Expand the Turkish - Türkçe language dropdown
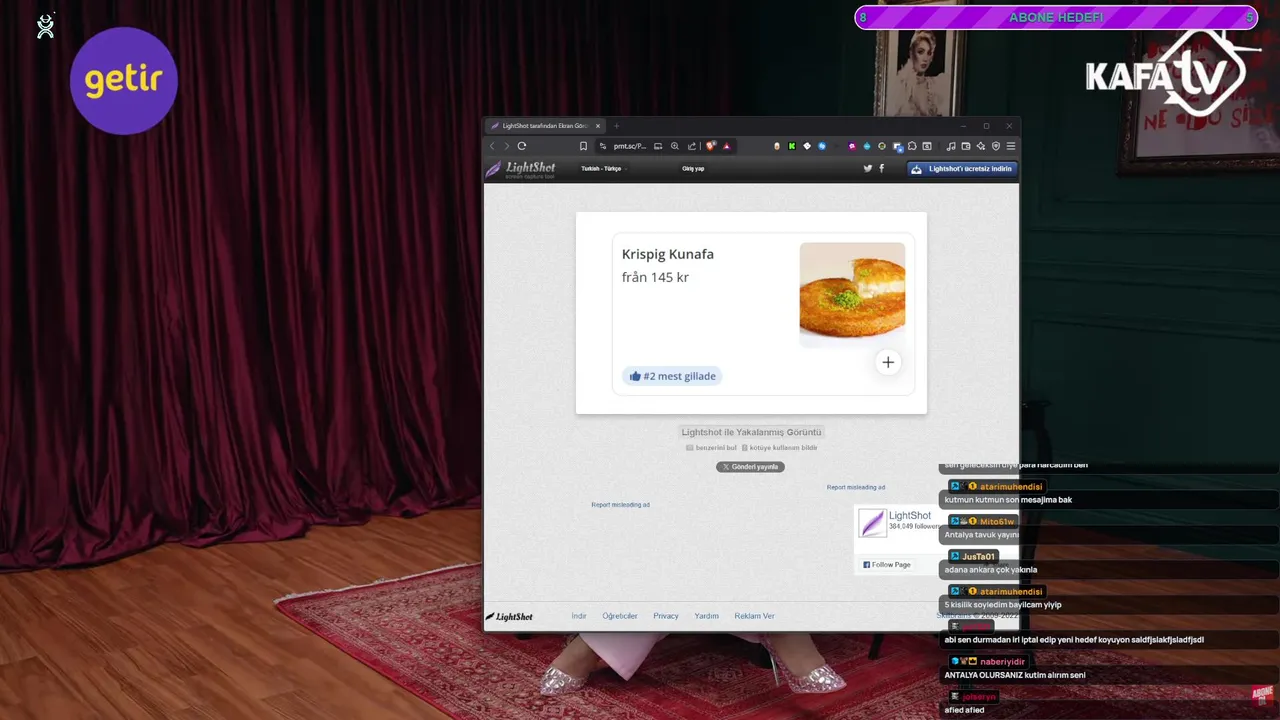This screenshot has height=720, width=1280. [x=602, y=169]
